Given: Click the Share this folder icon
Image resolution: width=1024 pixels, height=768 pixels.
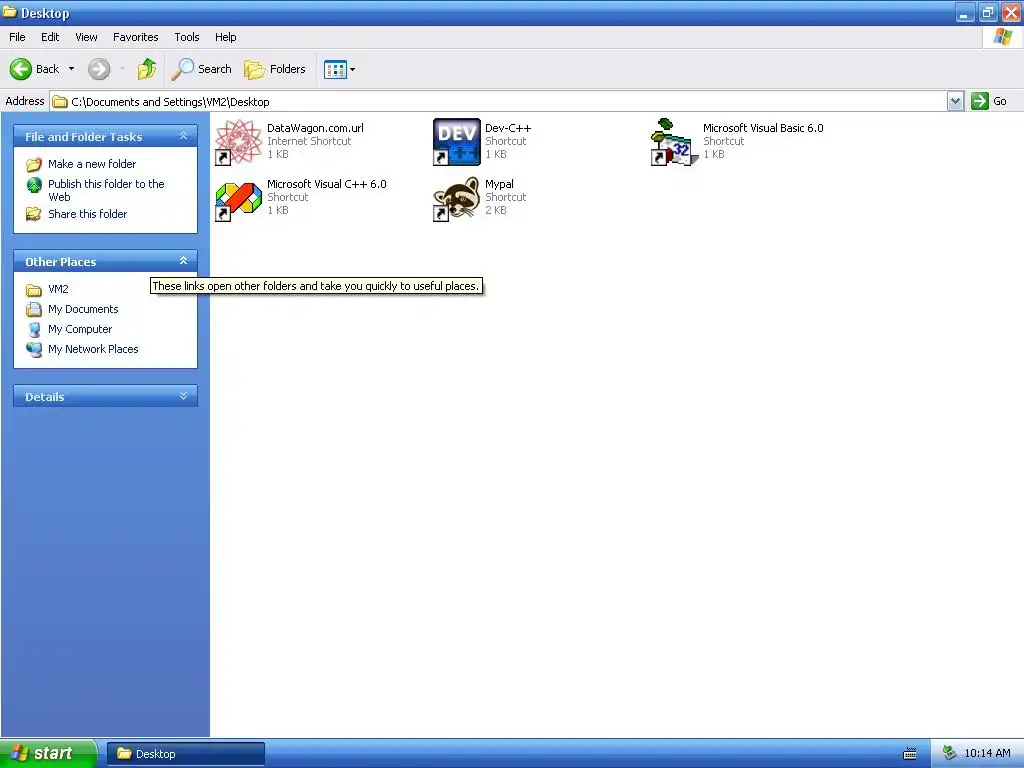Looking at the screenshot, I should point(34,214).
